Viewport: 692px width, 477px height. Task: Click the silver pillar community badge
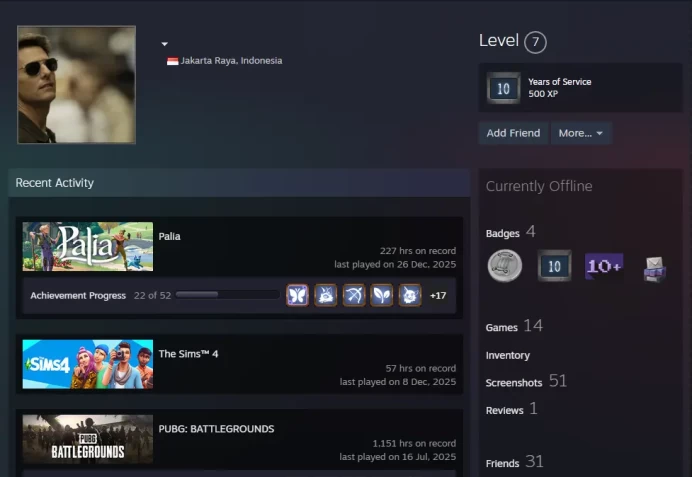(504, 266)
